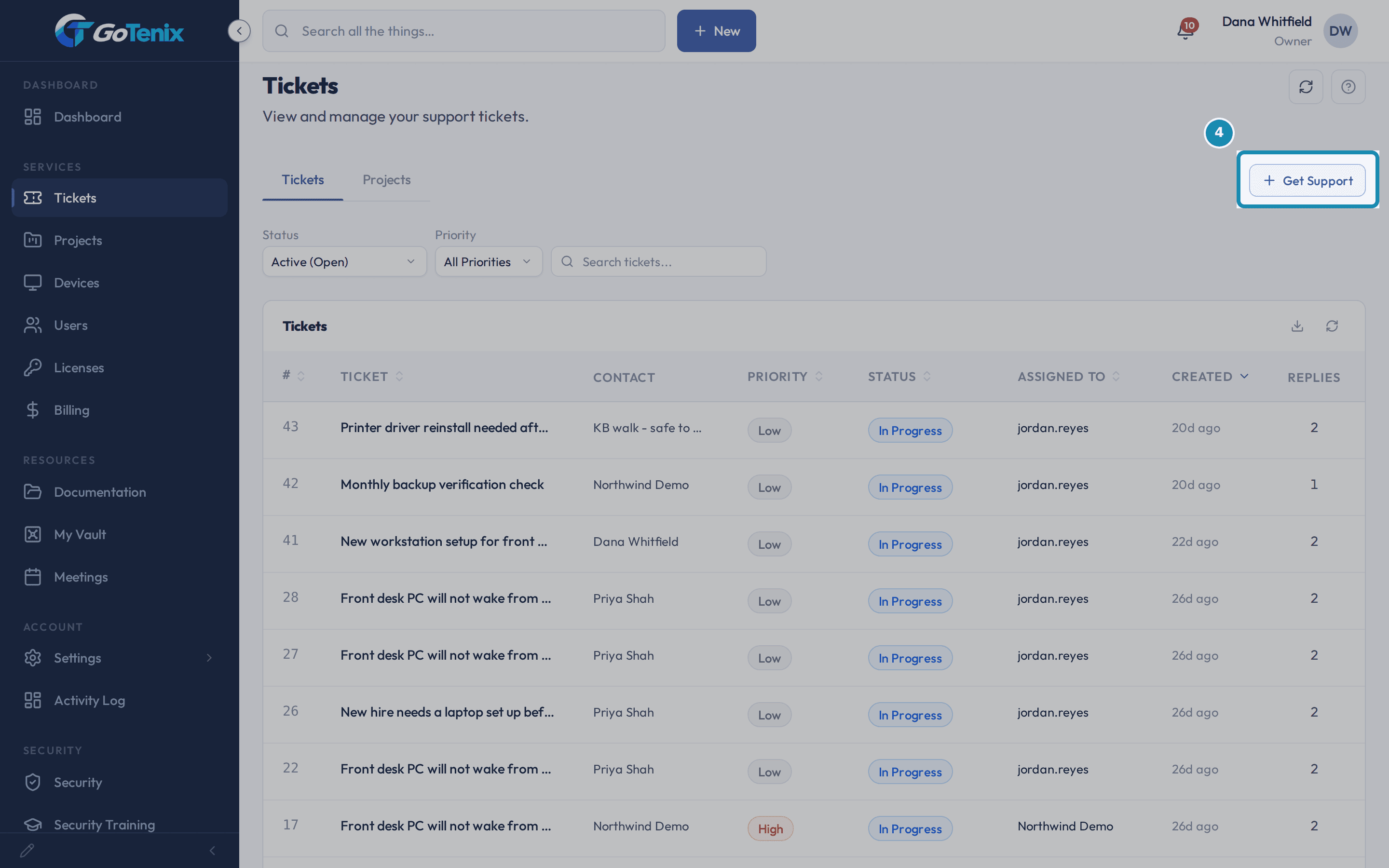Open Devices in the sidebar
The height and width of the screenshot is (868, 1389).
(120, 283)
